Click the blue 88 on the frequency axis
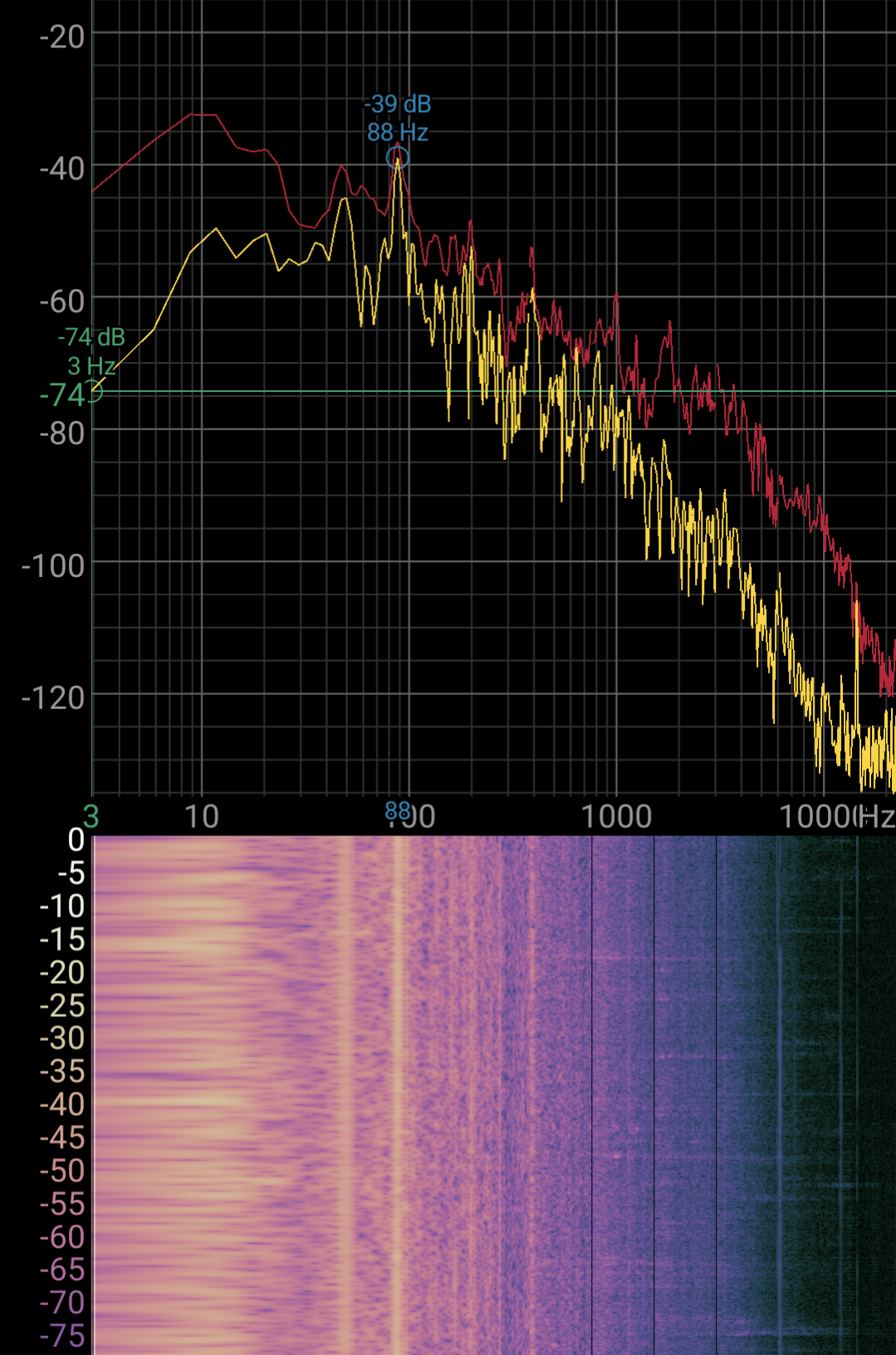Screen dimensions: 896x1355 [x=398, y=810]
